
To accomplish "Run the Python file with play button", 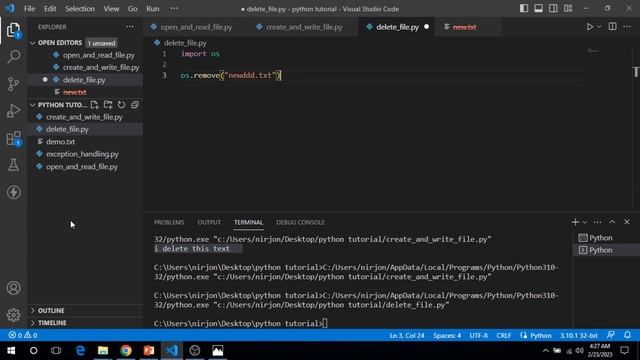I will click(x=590, y=27).
